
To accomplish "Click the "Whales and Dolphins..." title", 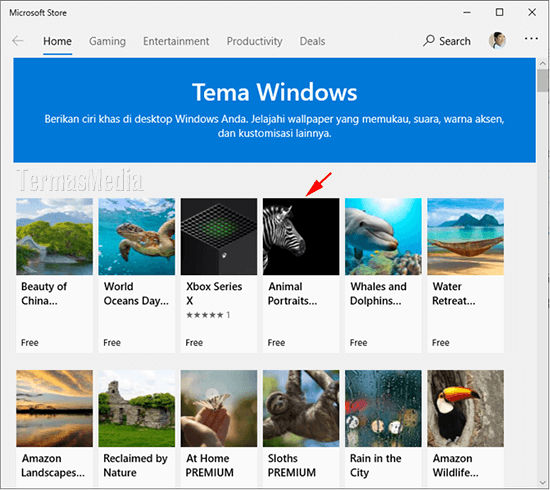I will [378, 294].
